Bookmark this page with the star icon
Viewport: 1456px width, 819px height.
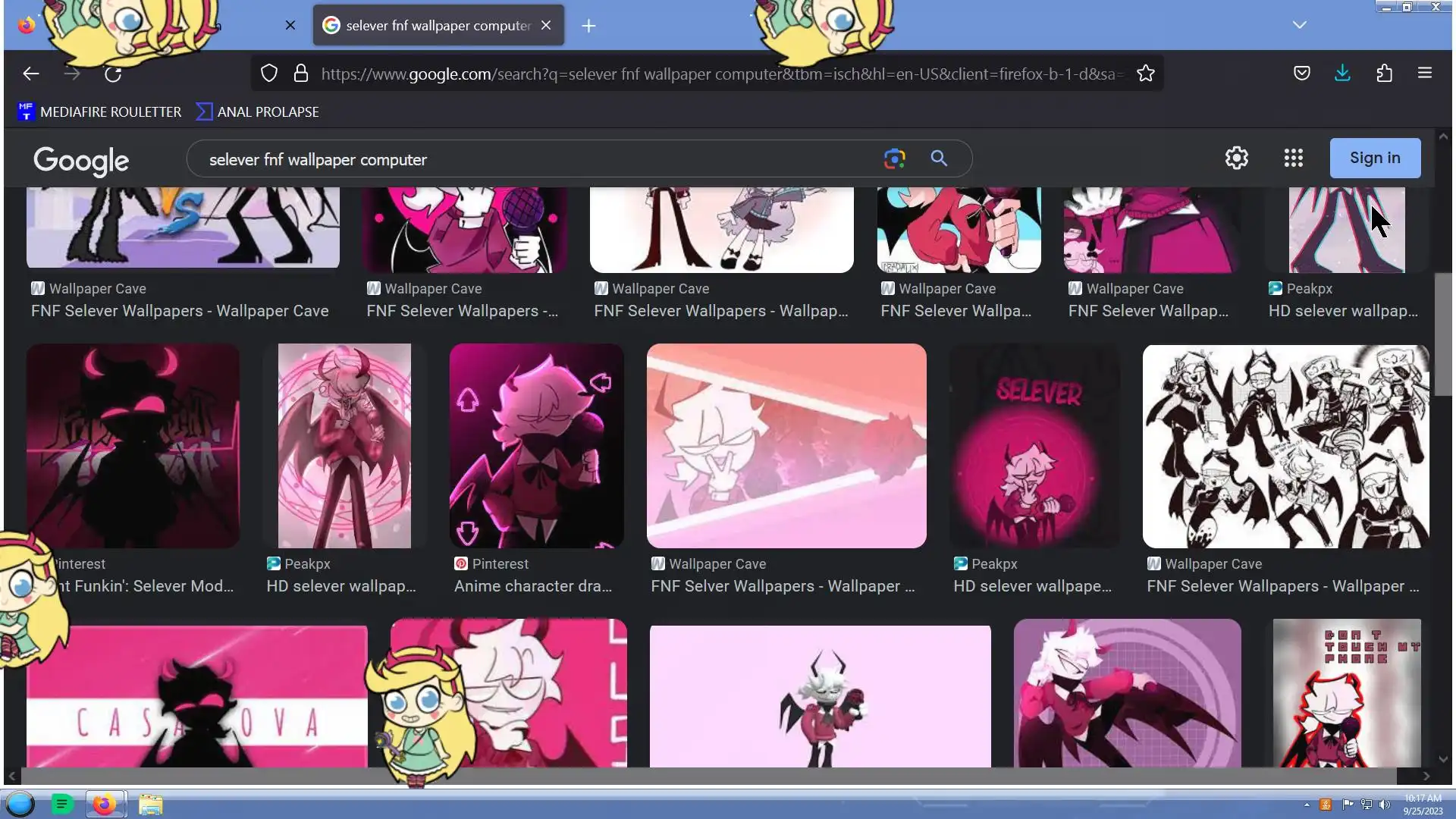[x=1145, y=74]
